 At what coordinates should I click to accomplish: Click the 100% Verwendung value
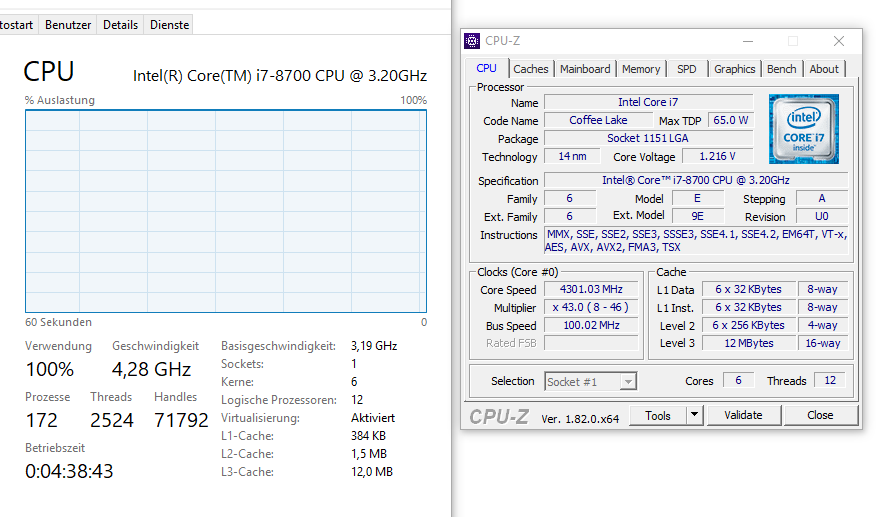pos(50,369)
